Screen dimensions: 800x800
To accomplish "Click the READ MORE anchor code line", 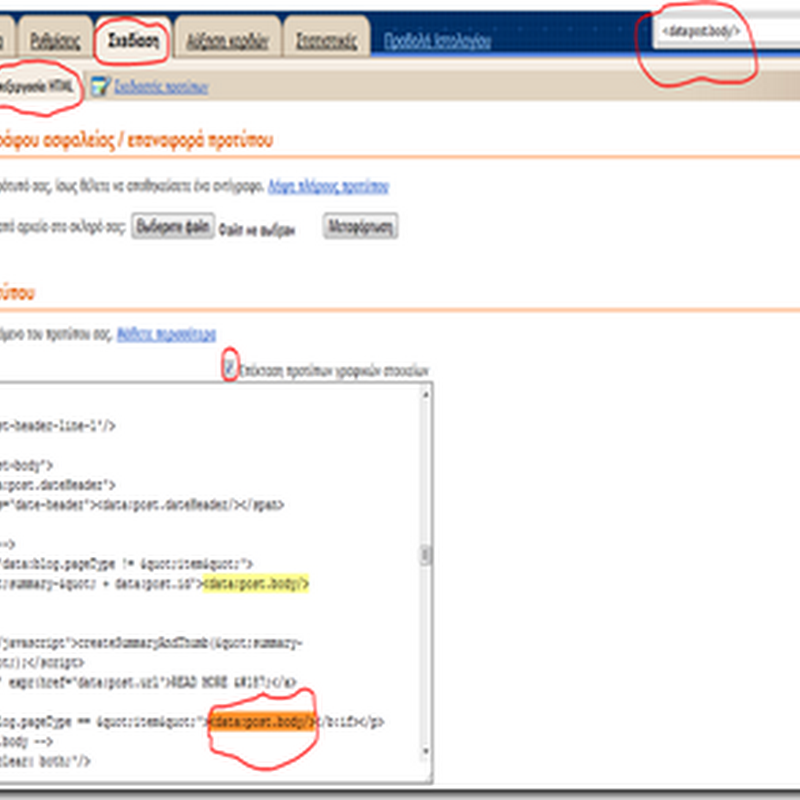I will click(x=148, y=682).
